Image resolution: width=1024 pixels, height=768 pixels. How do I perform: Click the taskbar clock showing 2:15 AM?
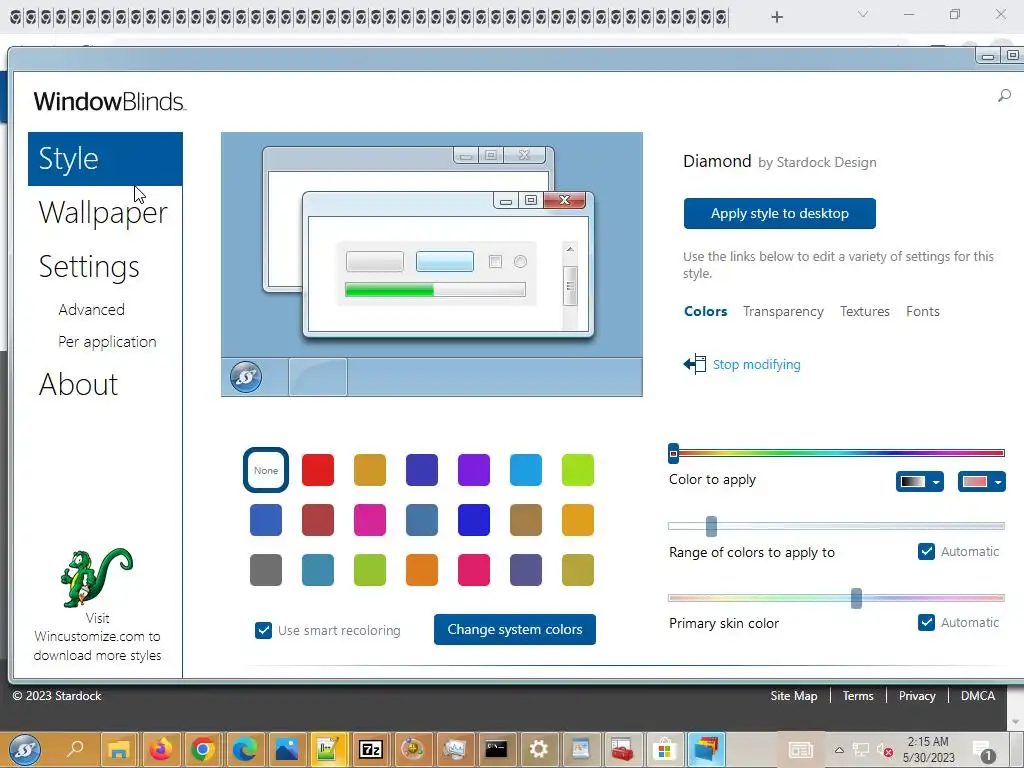tap(929, 750)
